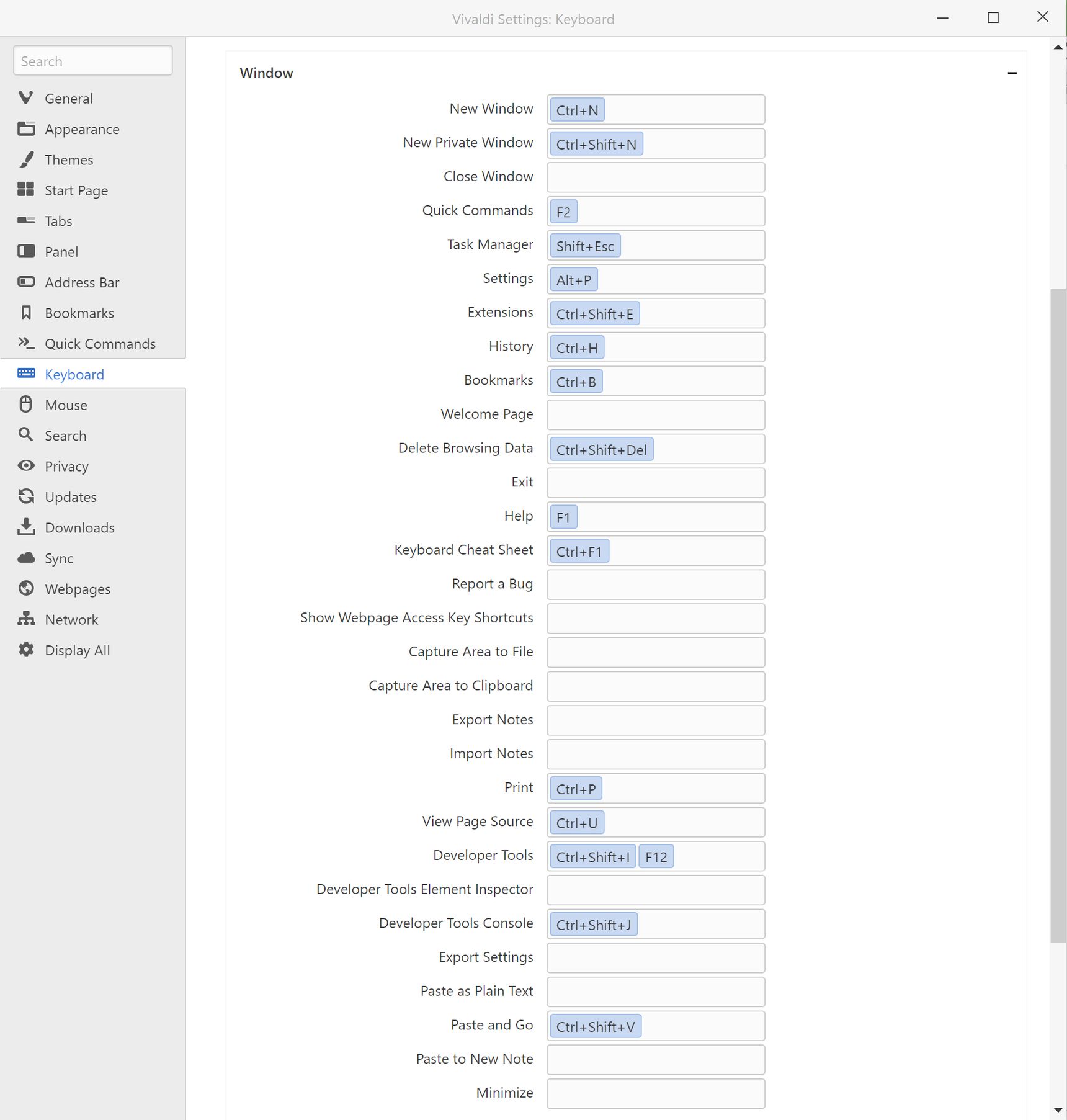The width and height of the screenshot is (1067, 1120).
Task: Open Appearance settings category
Action: click(93, 129)
